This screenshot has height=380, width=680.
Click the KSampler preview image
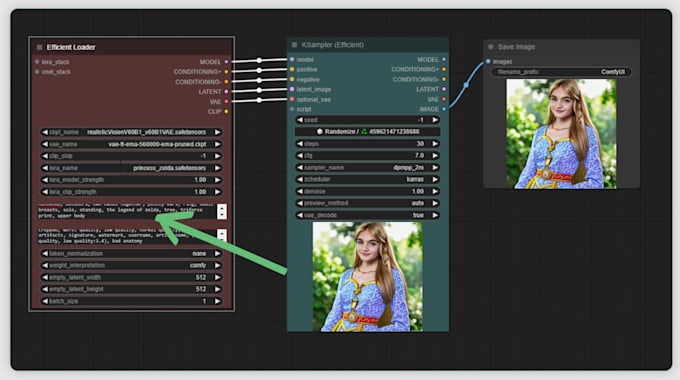pyautogui.click(x=367, y=277)
